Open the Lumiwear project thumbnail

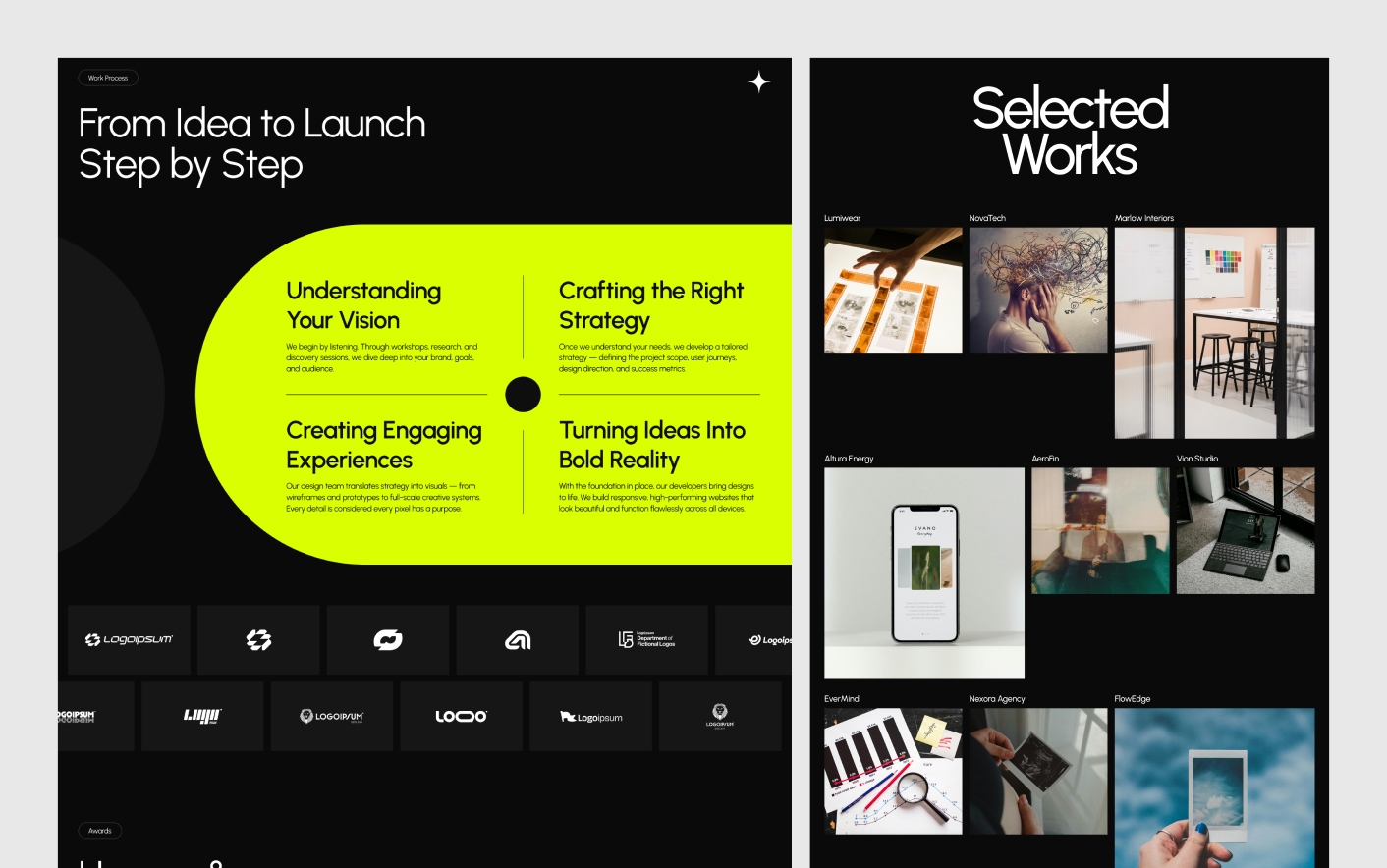[893, 291]
